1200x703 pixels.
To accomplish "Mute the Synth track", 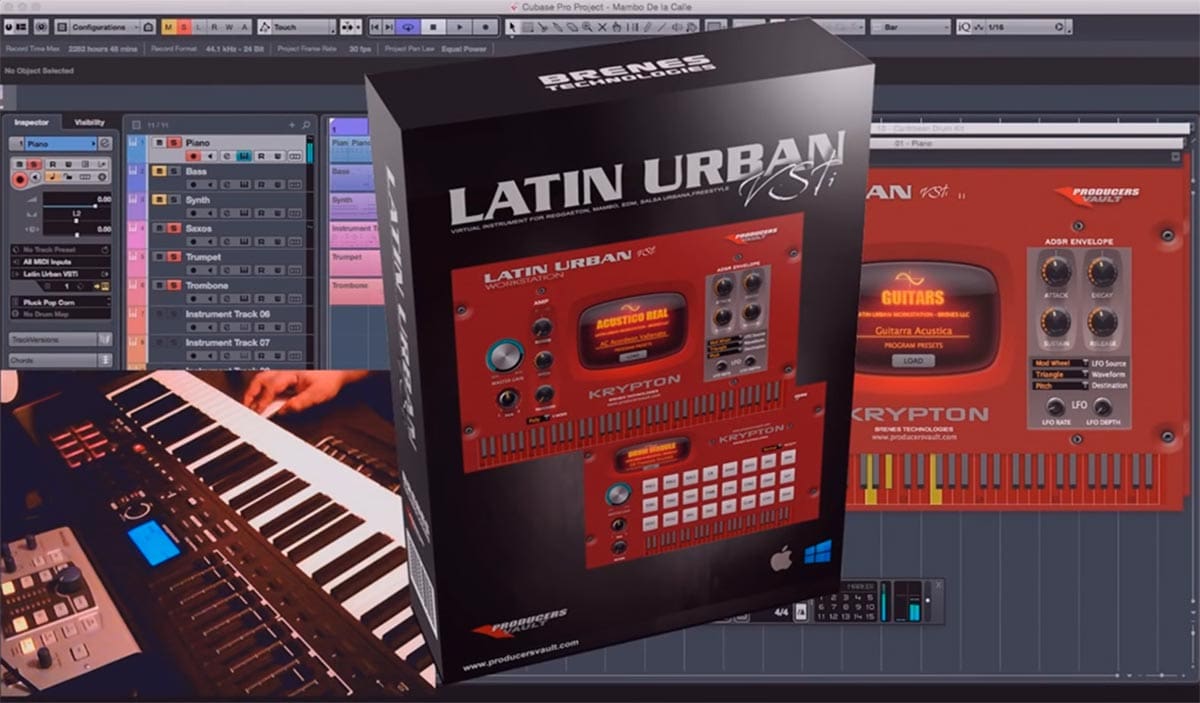I will coord(158,200).
